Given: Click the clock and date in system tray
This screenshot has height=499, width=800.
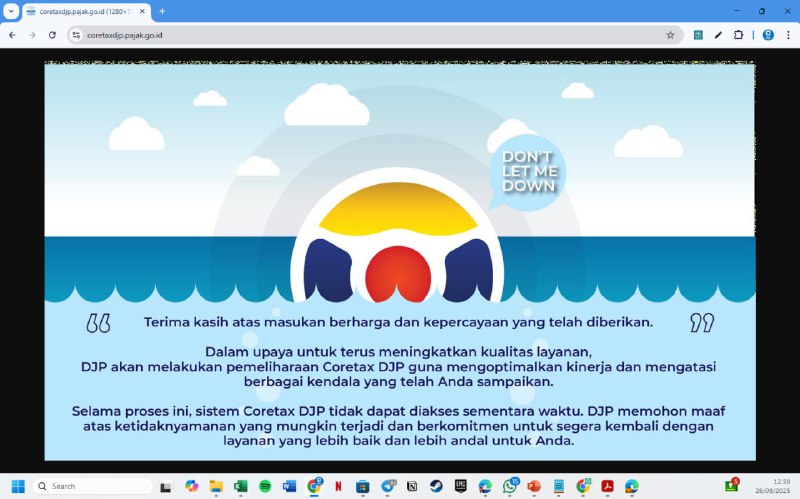Looking at the screenshot, I should 781,486.
